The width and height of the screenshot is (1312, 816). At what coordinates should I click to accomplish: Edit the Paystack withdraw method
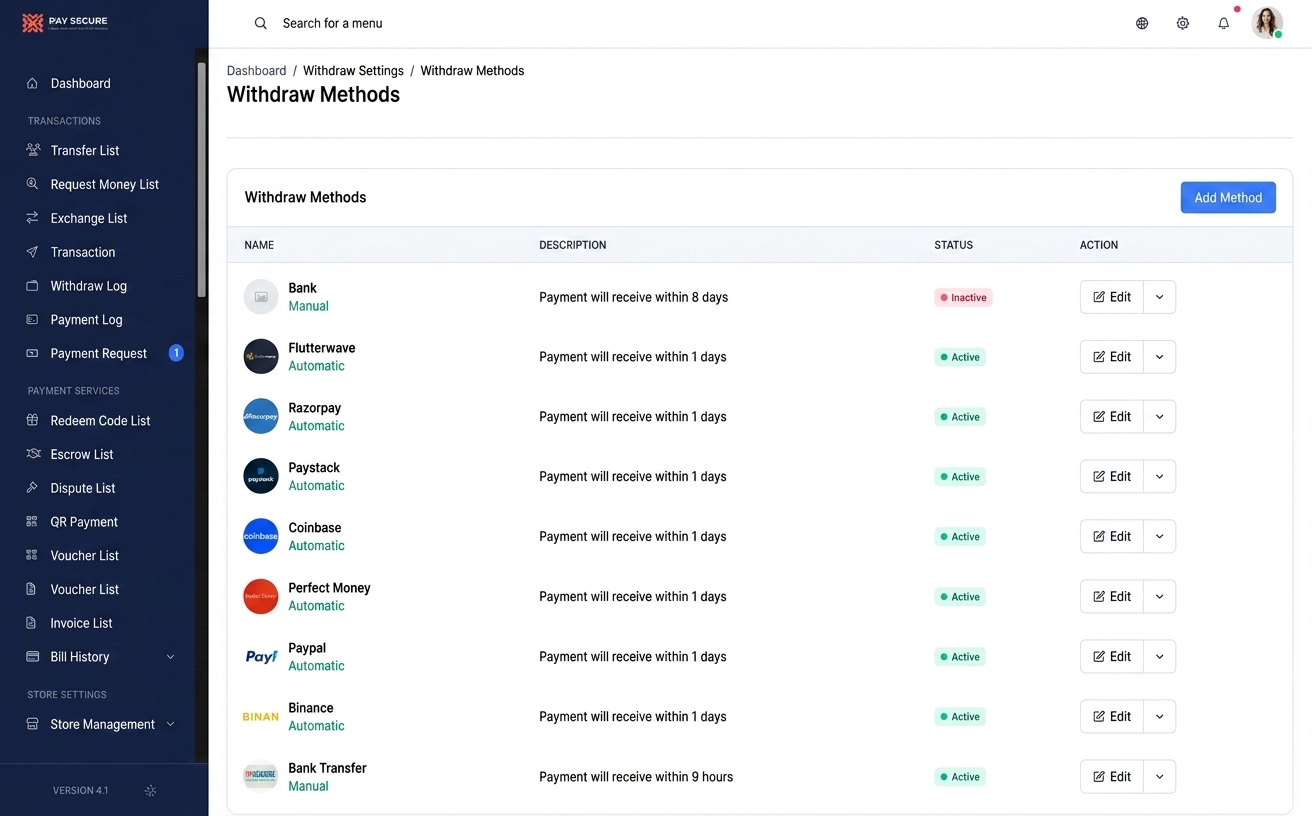1112,477
